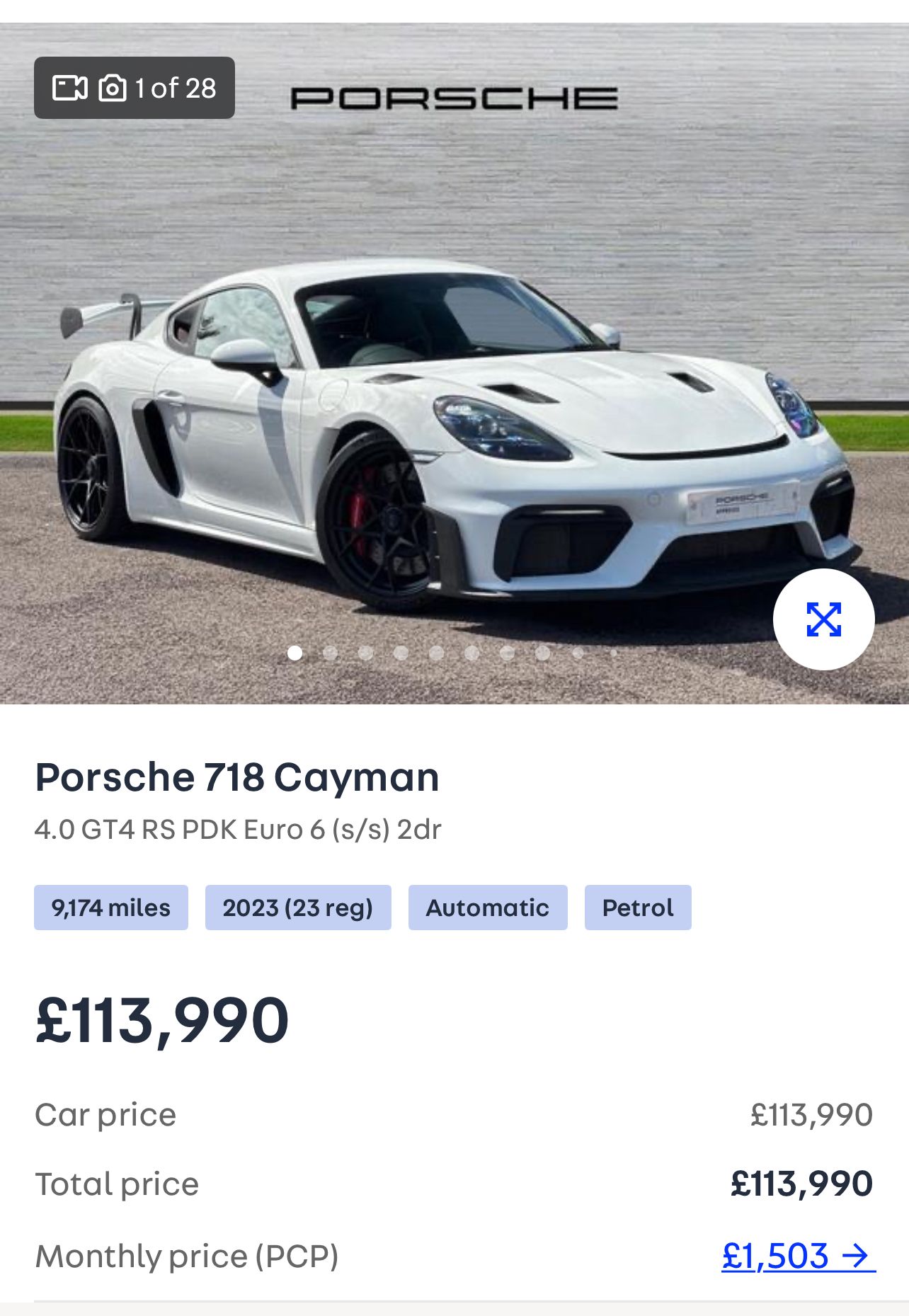
Task: Select the fifth gallery pagination dot
Action: pyautogui.click(x=437, y=653)
